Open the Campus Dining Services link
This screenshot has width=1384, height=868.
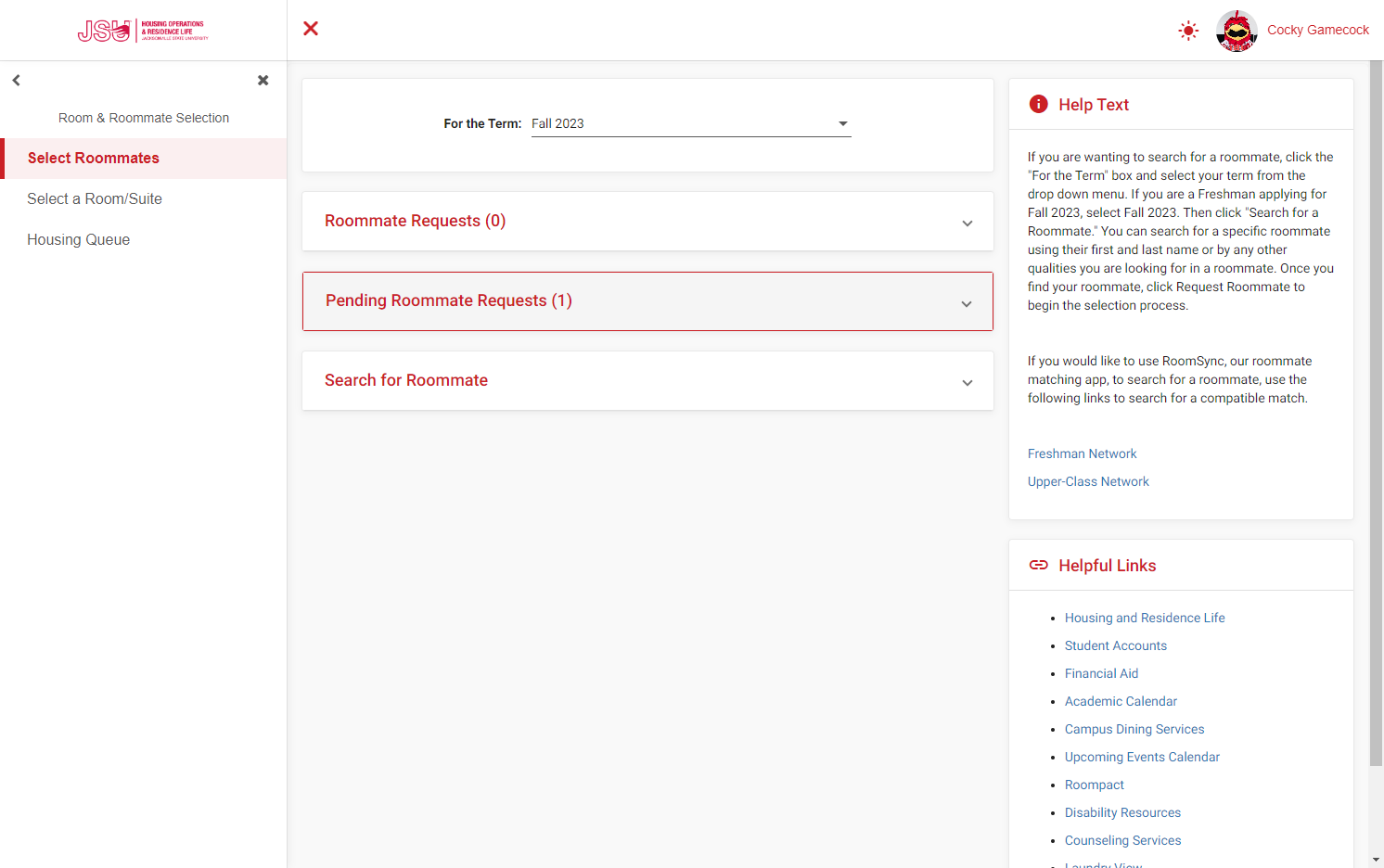tap(1134, 729)
